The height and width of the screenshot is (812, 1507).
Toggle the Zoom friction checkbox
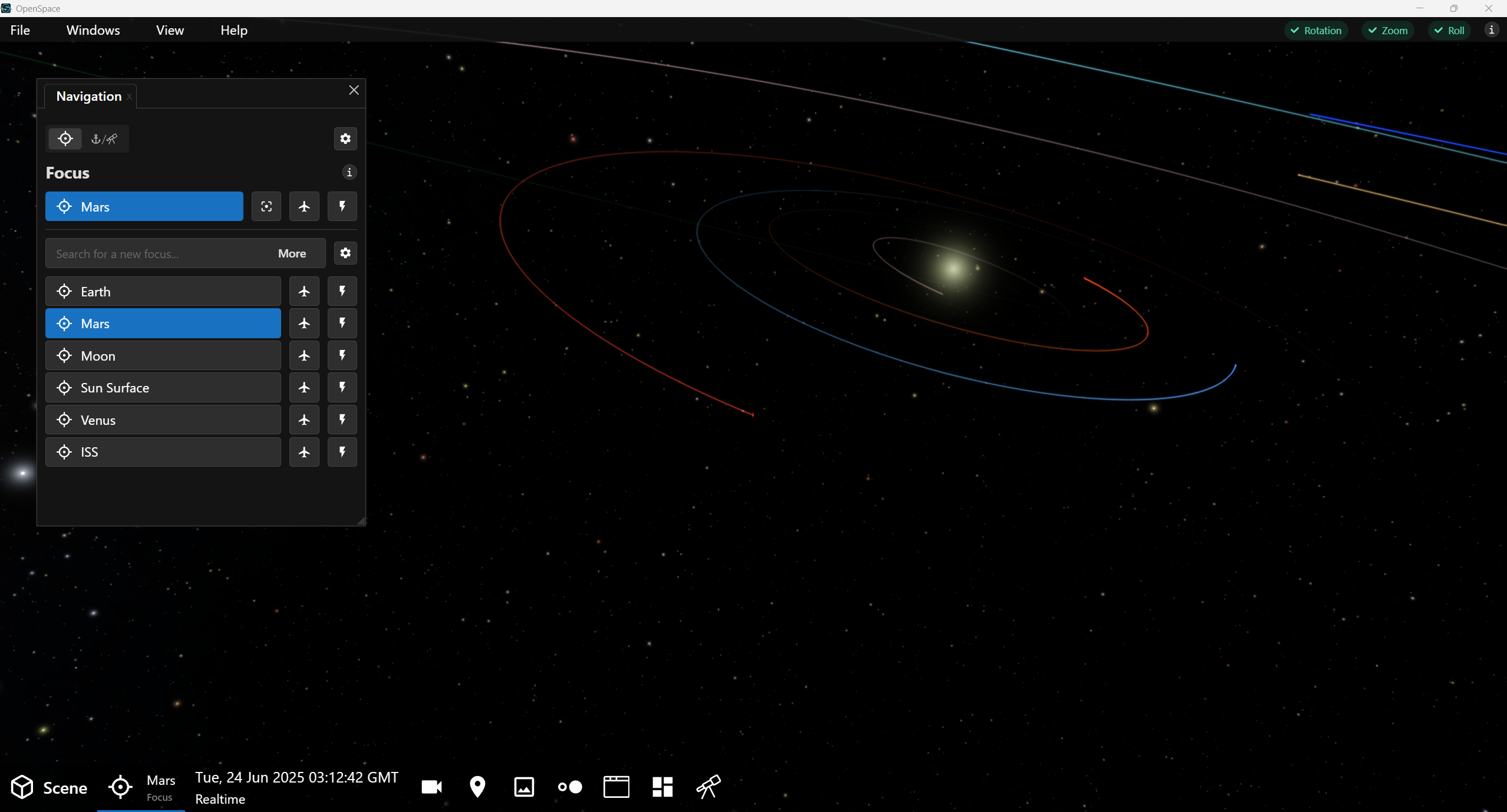tap(1387, 30)
